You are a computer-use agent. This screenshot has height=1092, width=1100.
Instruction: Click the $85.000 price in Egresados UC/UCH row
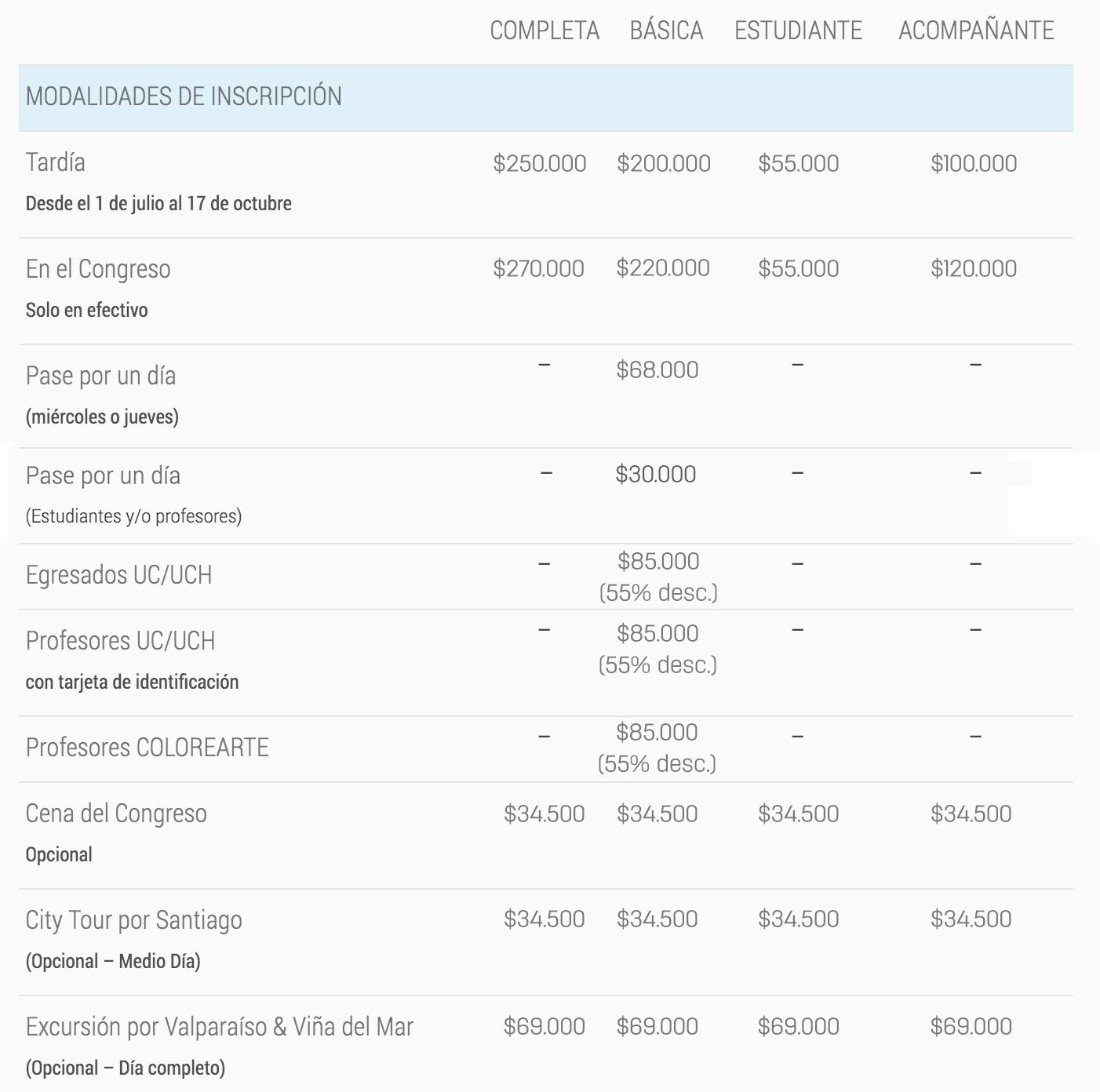click(658, 561)
